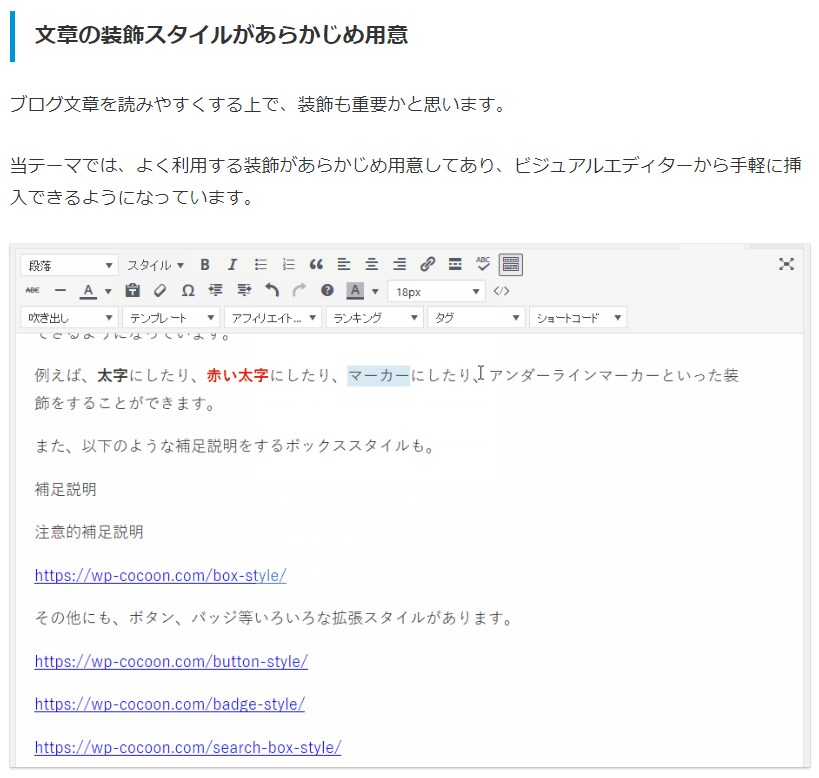The height and width of the screenshot is (778, 819).
Task: Toggle the toolbar toggle (kitchen sink) button
Action: tap(511, 265)
